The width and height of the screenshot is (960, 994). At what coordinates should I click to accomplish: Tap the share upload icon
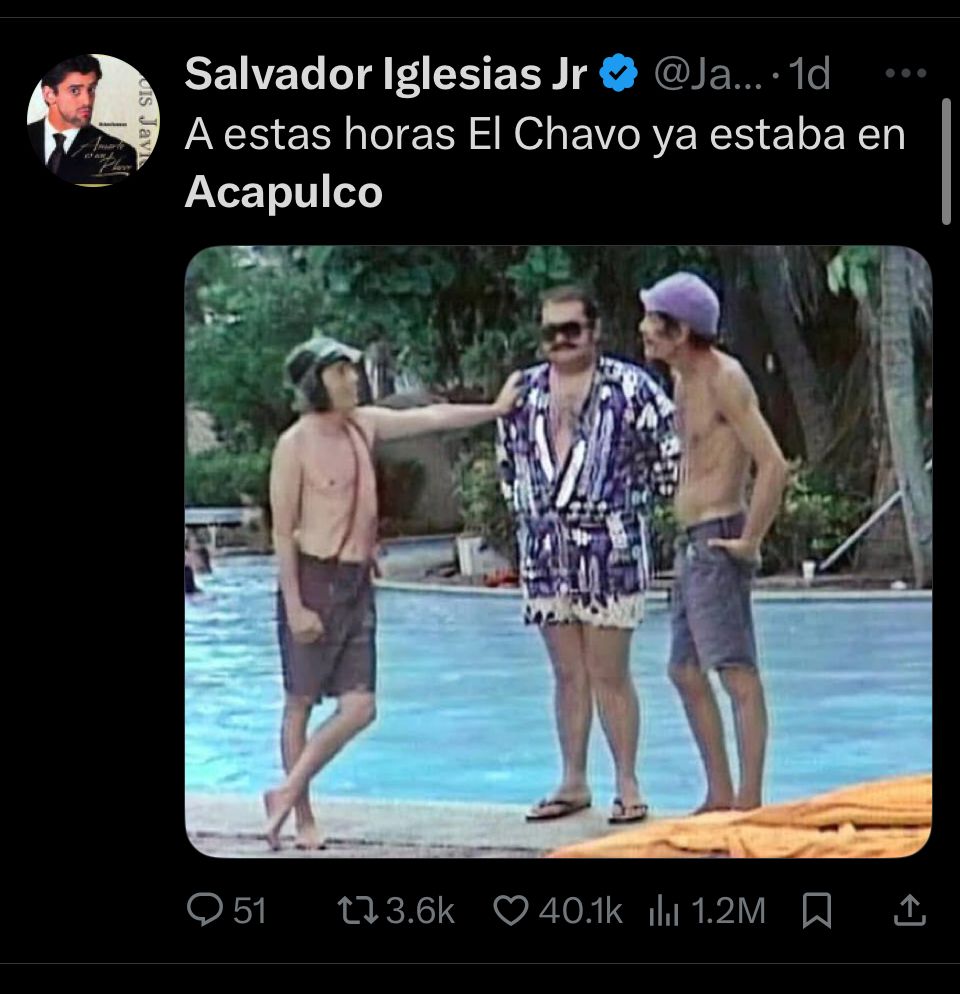click(x=910, y=910)
